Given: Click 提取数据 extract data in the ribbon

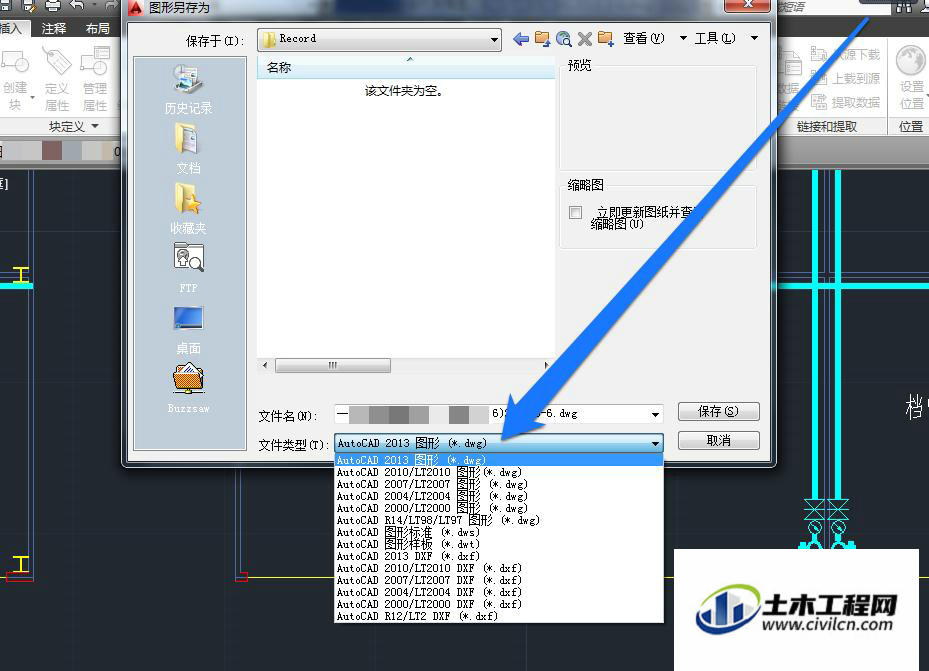Looking at the screenshot, I should [845, 102].
